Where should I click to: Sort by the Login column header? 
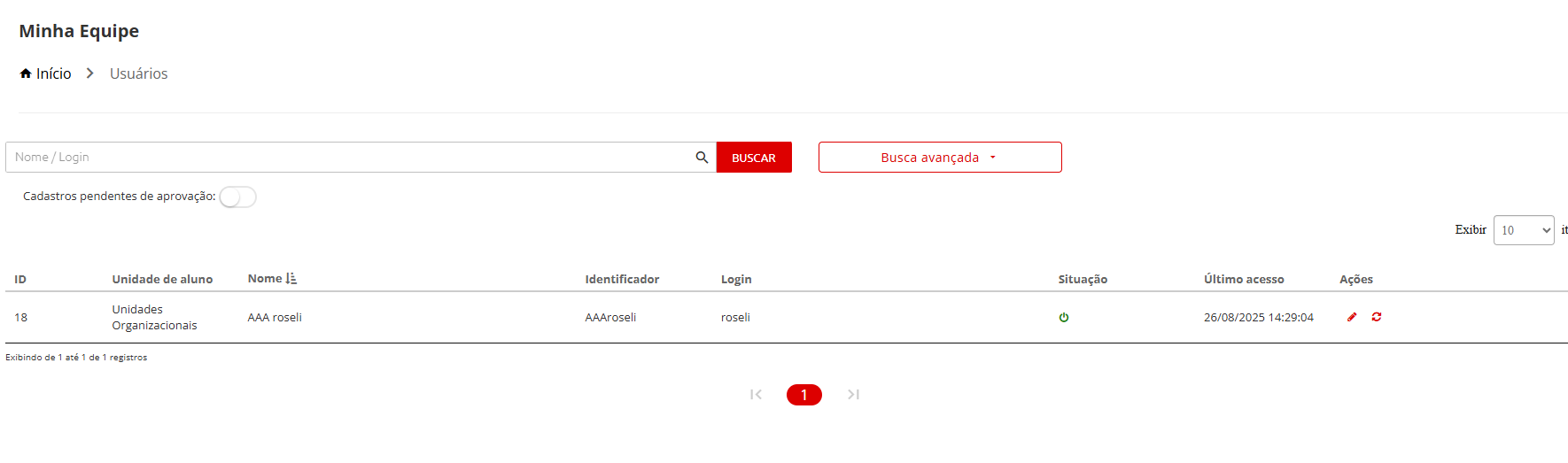[x=736, y=280]
